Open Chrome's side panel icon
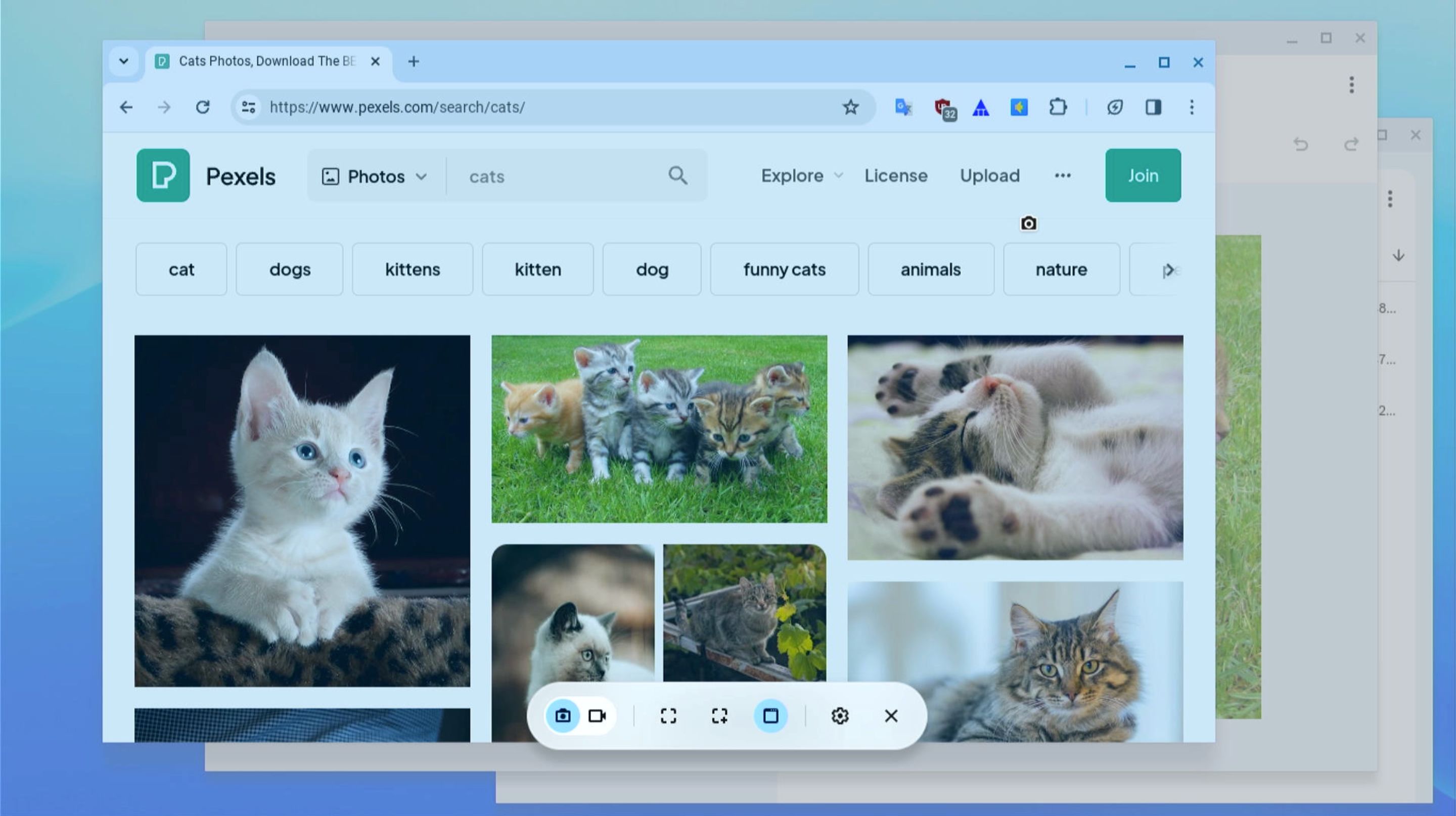Viewport: 1456px width, 816px height. pyautogui.click(x=1153, y=107)
